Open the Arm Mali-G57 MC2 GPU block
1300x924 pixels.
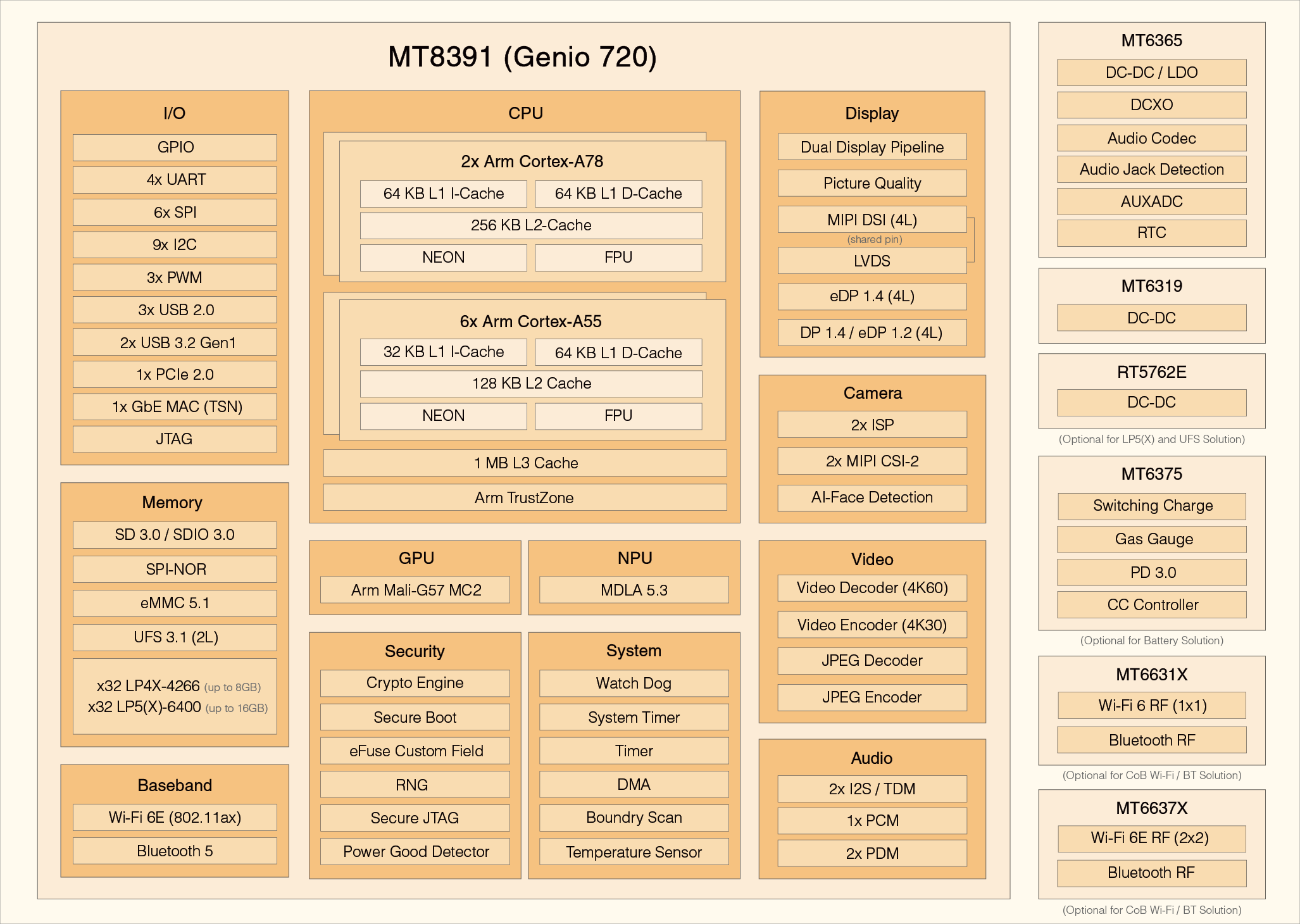pyautogui.click(x=415, y=589)
